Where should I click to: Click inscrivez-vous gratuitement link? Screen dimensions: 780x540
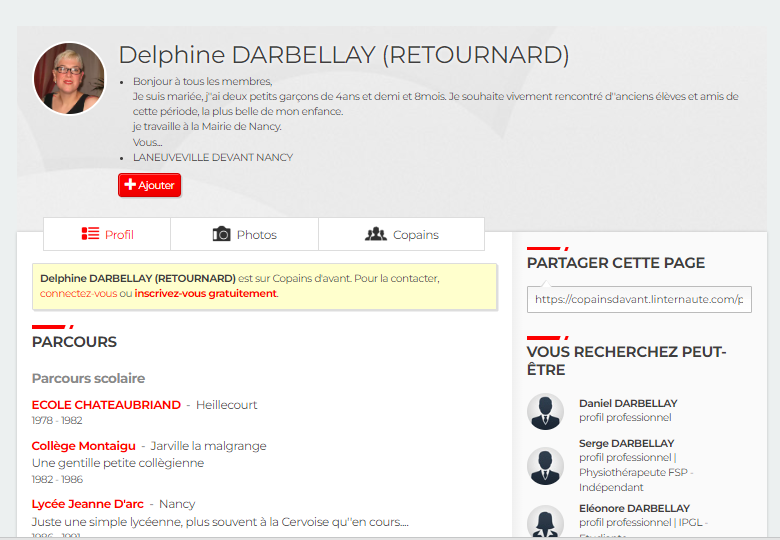(205, 293)
